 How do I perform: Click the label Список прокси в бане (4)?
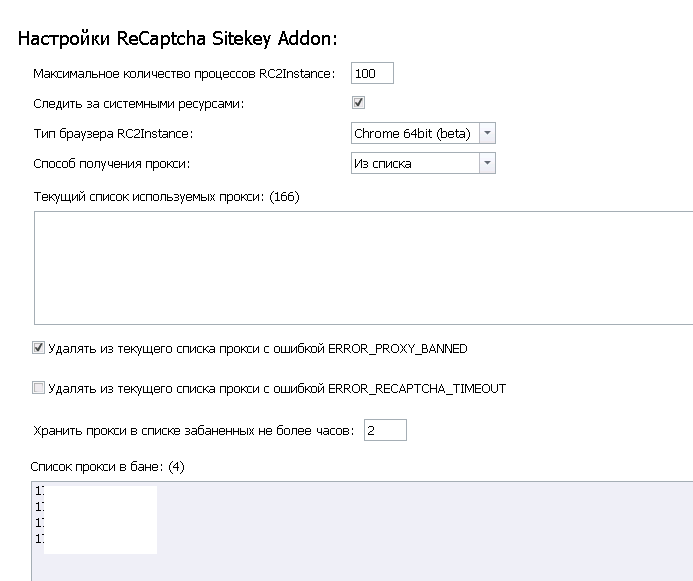[107, 467]
